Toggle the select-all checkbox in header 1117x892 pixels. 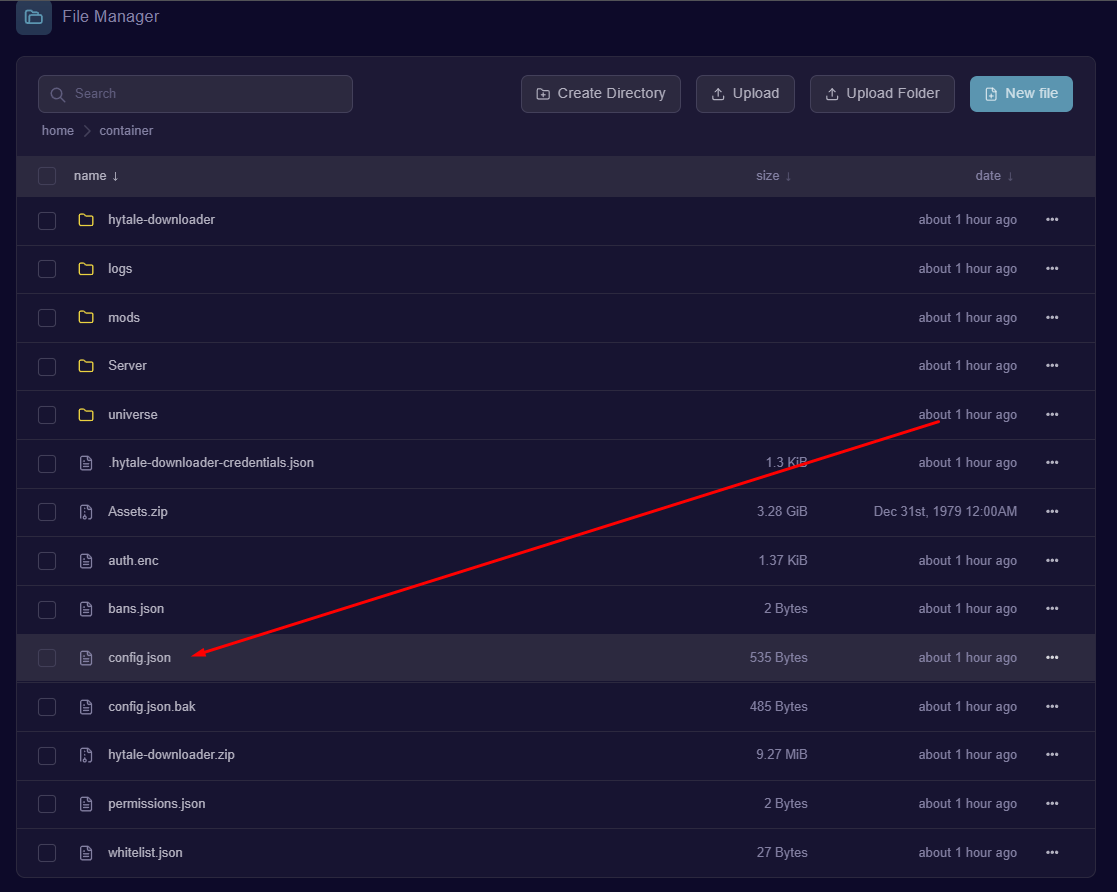pos(47,176)
